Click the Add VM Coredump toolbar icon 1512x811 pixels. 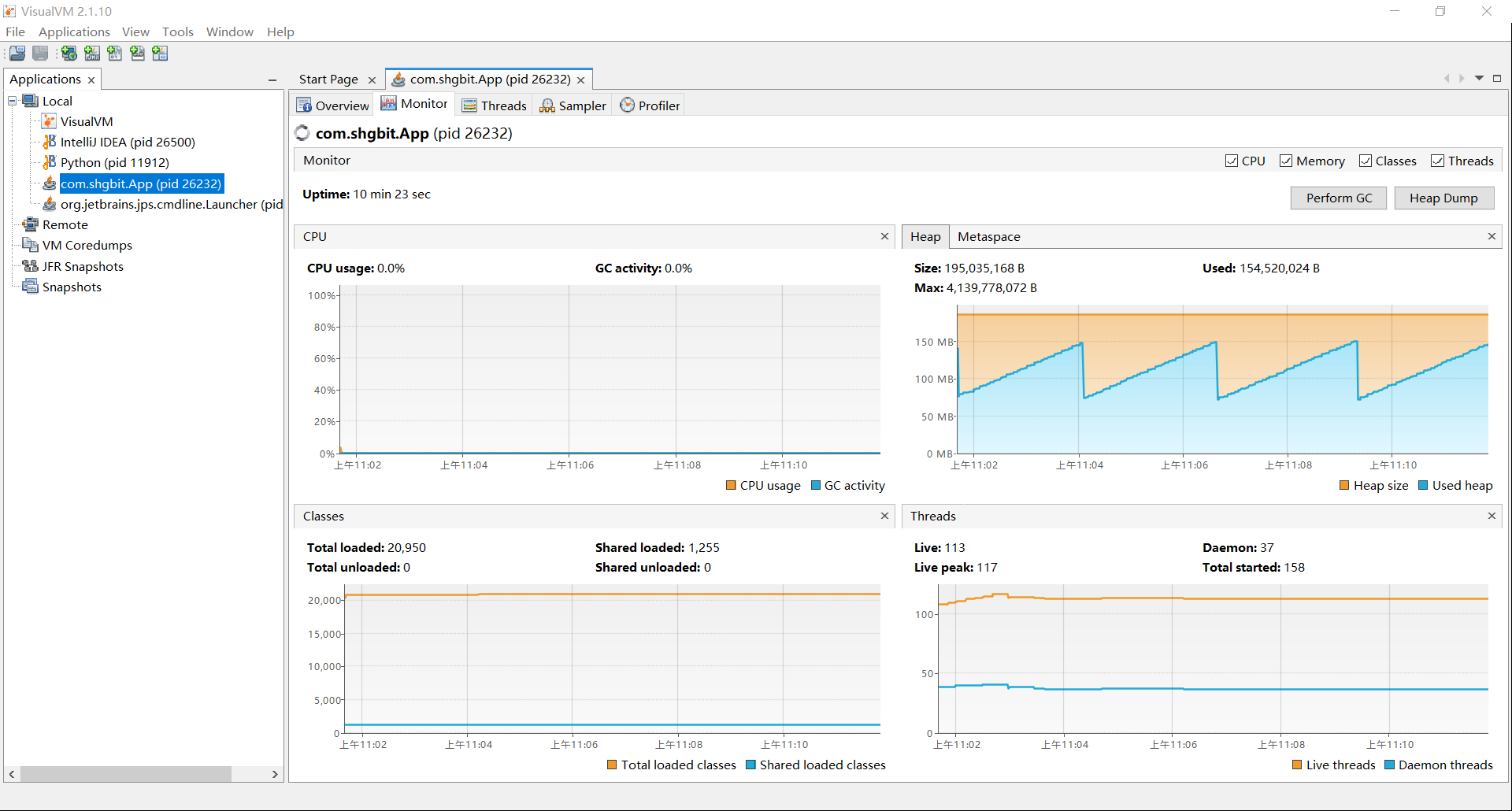coord(115,54)
